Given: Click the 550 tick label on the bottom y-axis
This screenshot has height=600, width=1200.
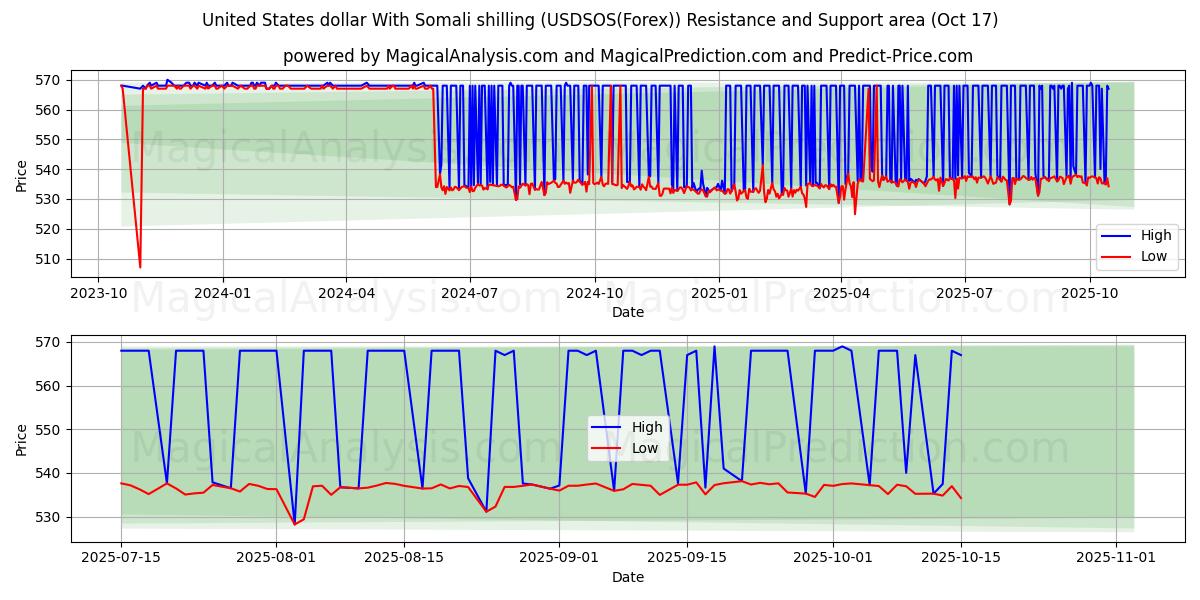Looking at the screenshot, I should coord(46,430).
